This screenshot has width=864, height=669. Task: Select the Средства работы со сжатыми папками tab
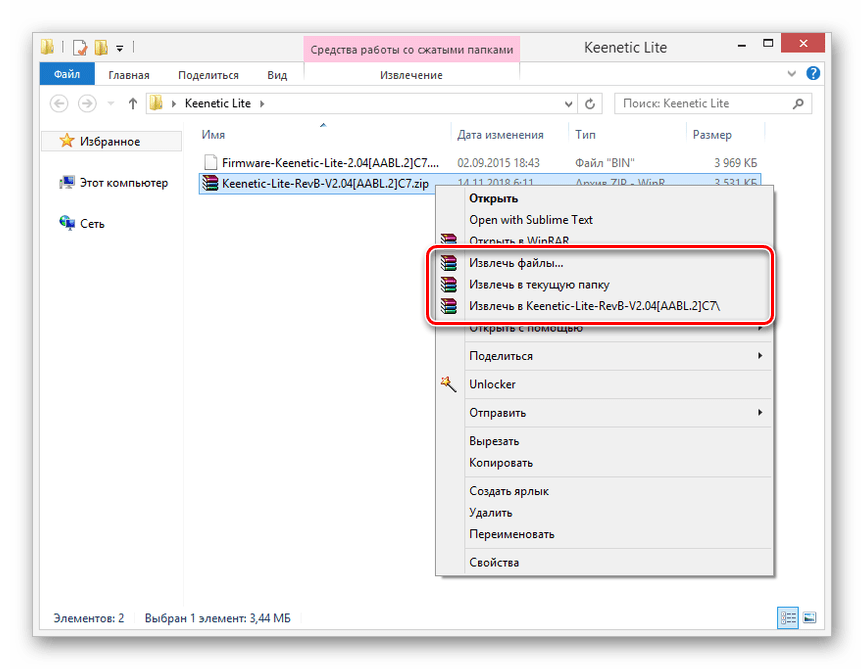pyautogui.click(x=412, y=50)
